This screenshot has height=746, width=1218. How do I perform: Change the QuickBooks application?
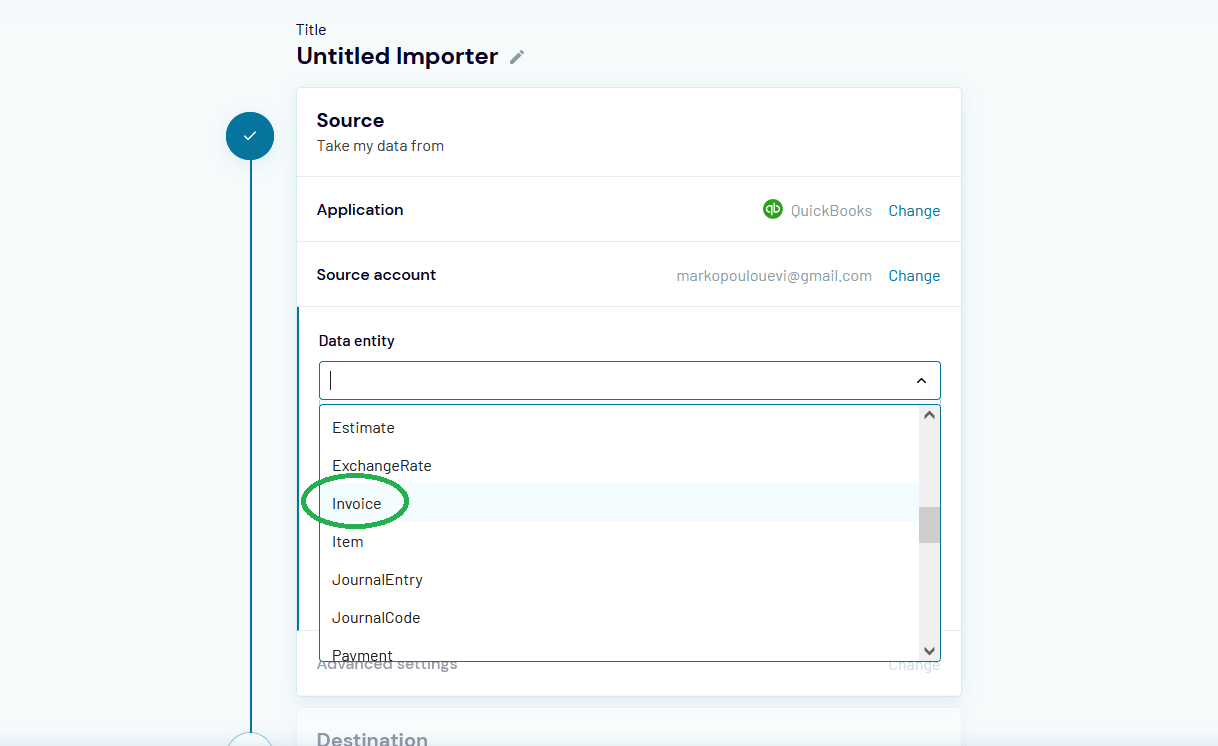coord(913,210)
